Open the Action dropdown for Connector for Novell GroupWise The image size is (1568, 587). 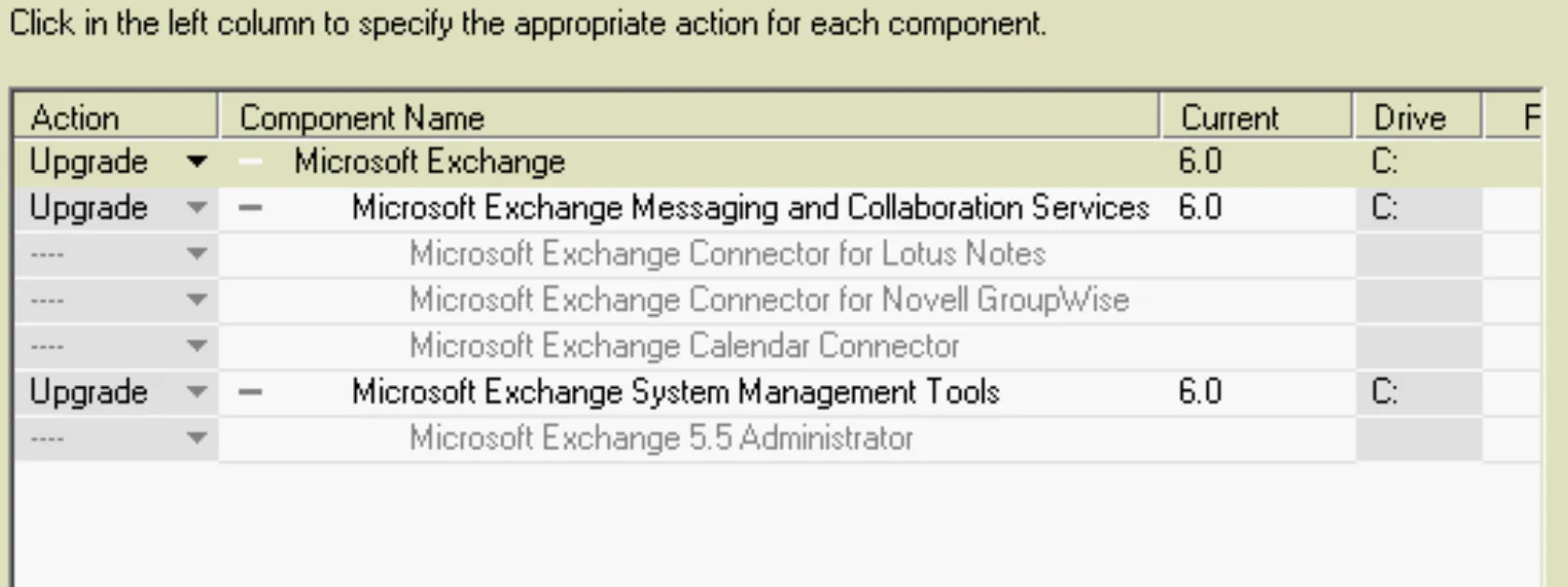click(x=196, y=299)
